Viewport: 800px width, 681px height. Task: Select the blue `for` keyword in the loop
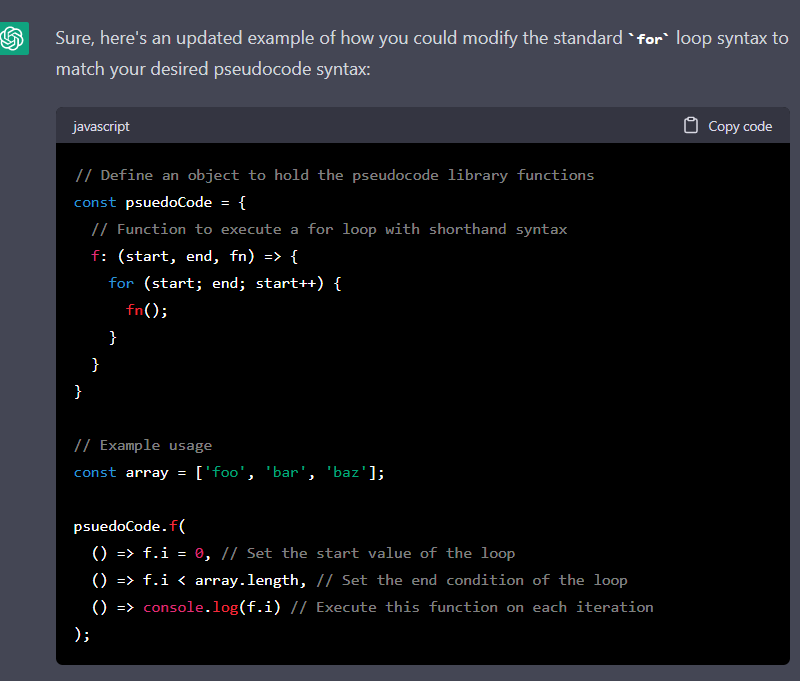(121, 282)
